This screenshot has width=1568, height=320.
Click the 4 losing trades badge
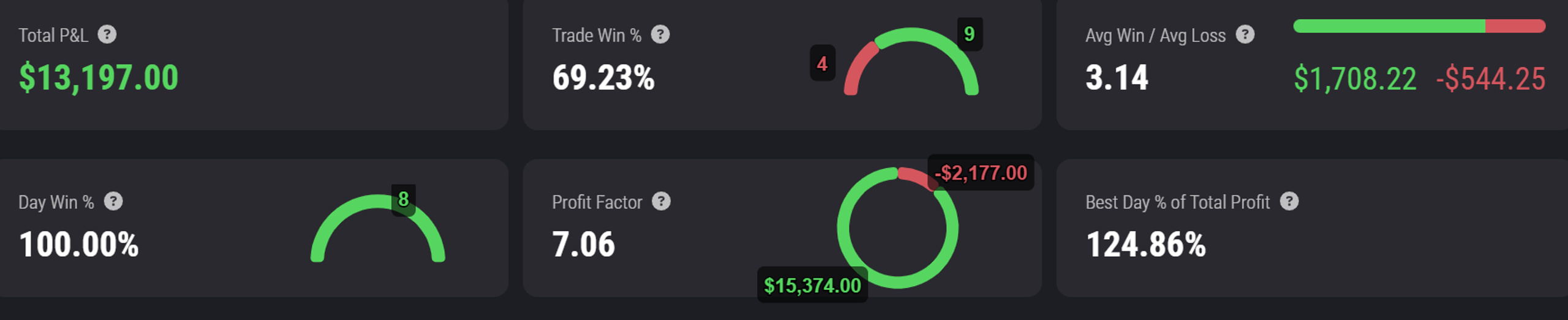823,63
